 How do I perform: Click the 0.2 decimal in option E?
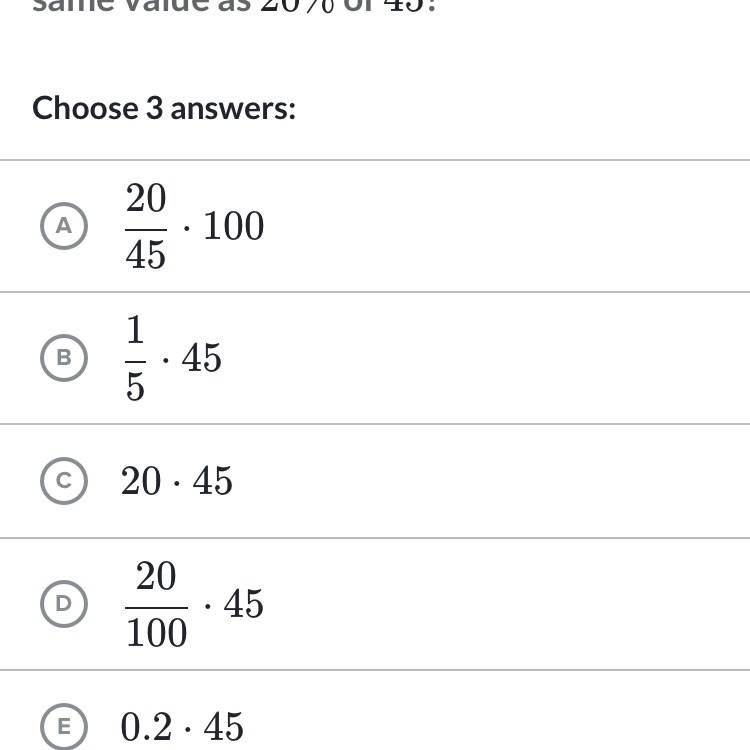click(x=147, y=727)
